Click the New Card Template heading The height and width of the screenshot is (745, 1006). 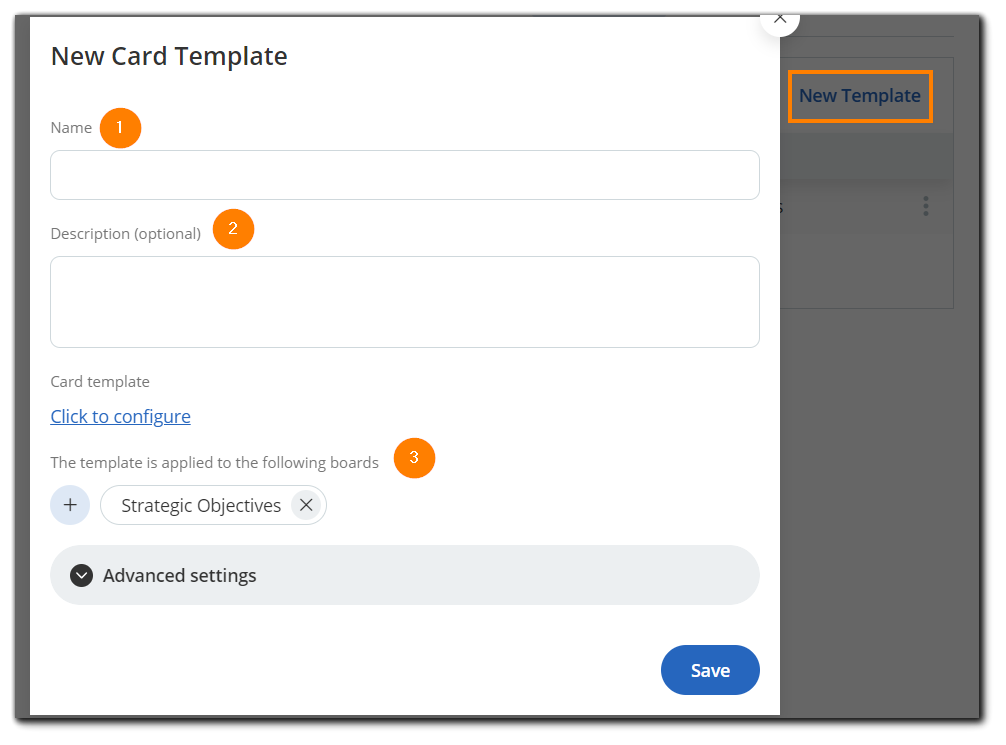coord(169,56)
